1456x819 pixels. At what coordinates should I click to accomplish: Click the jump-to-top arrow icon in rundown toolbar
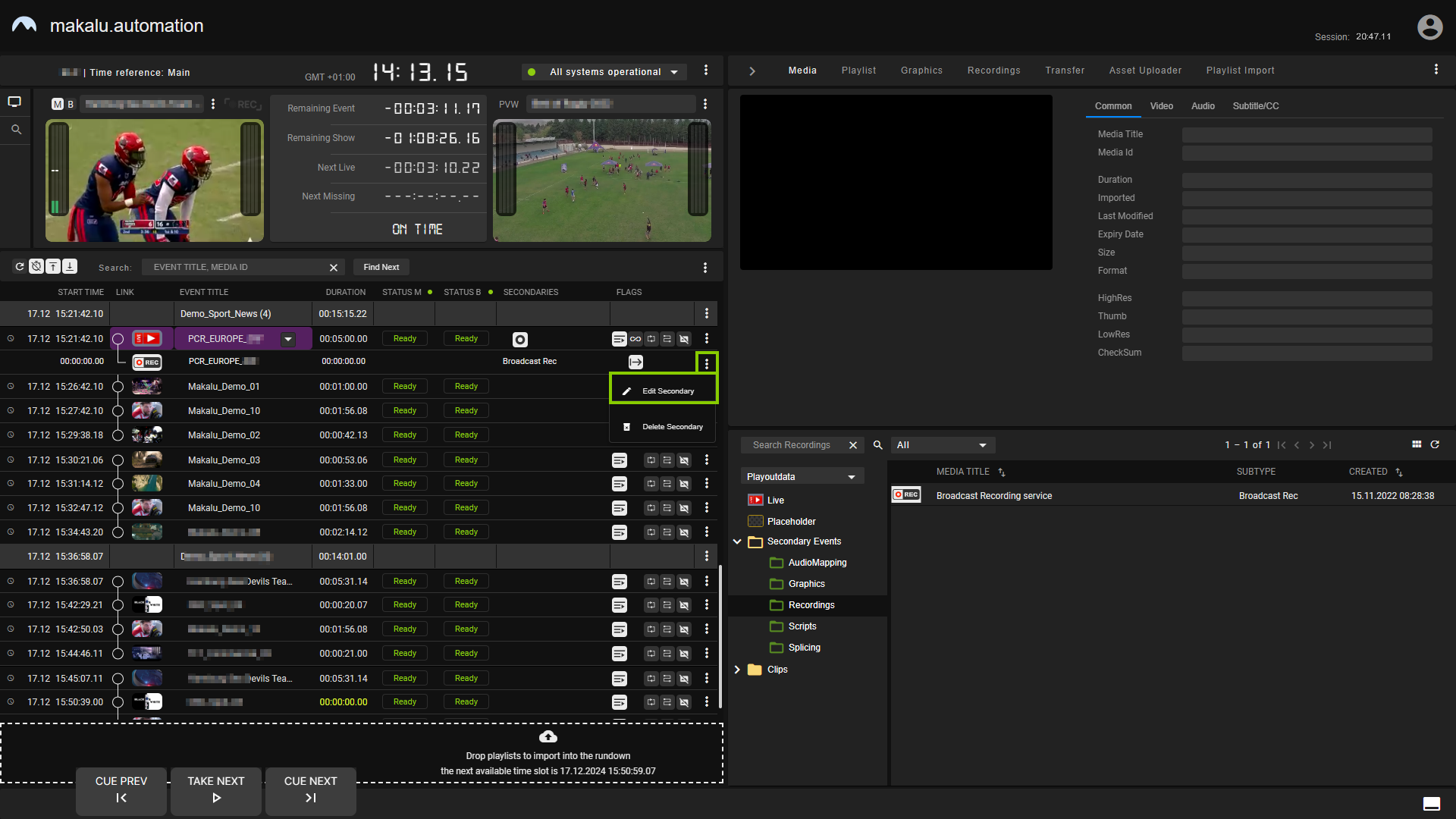pos(53,266)
